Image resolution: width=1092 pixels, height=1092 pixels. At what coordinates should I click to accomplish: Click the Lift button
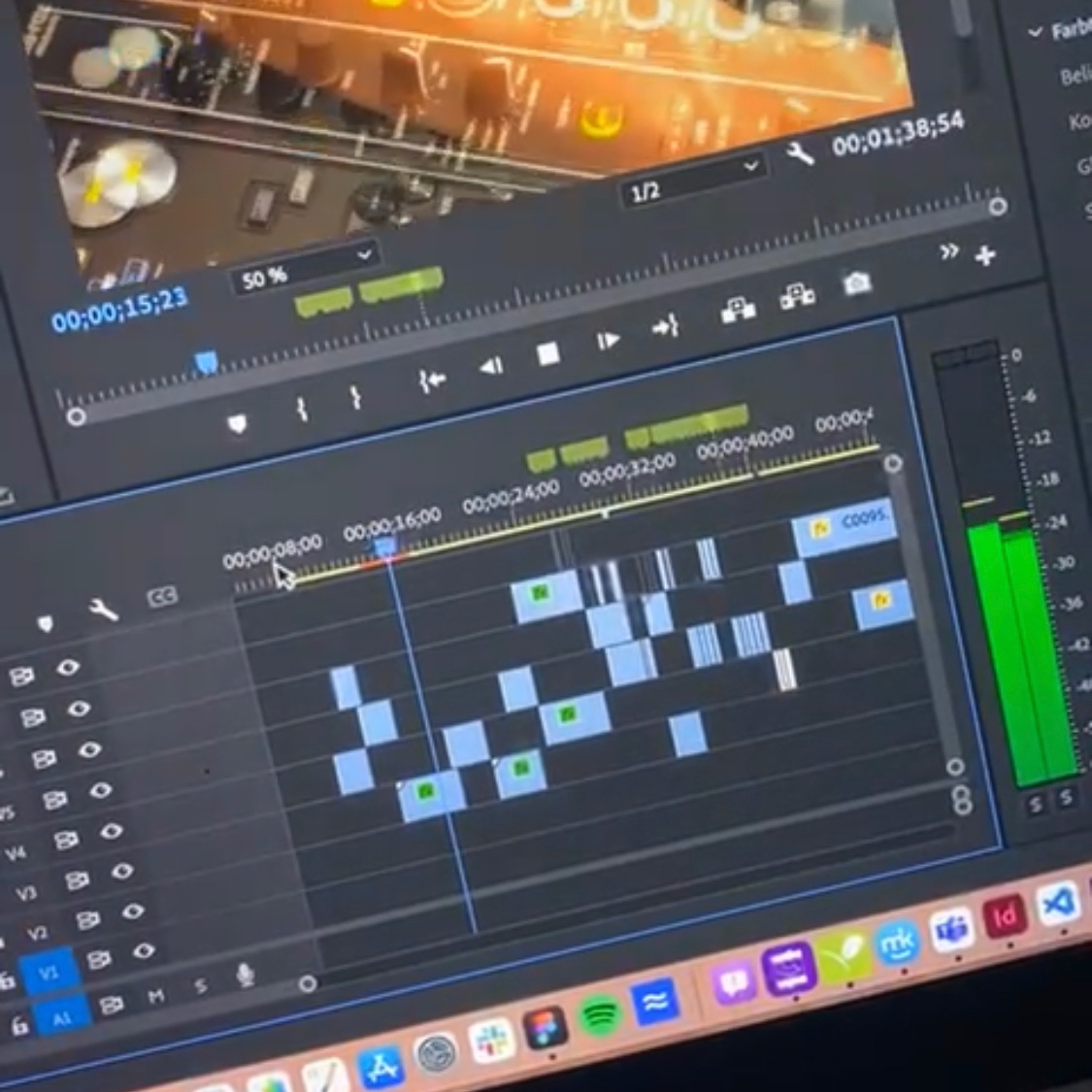tap(739, 310)
